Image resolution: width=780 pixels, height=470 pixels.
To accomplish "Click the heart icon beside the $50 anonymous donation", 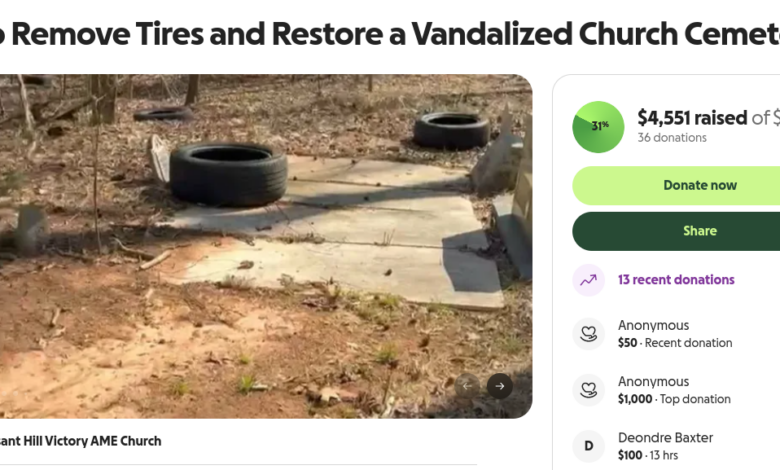I will click(x=588, y=334).
